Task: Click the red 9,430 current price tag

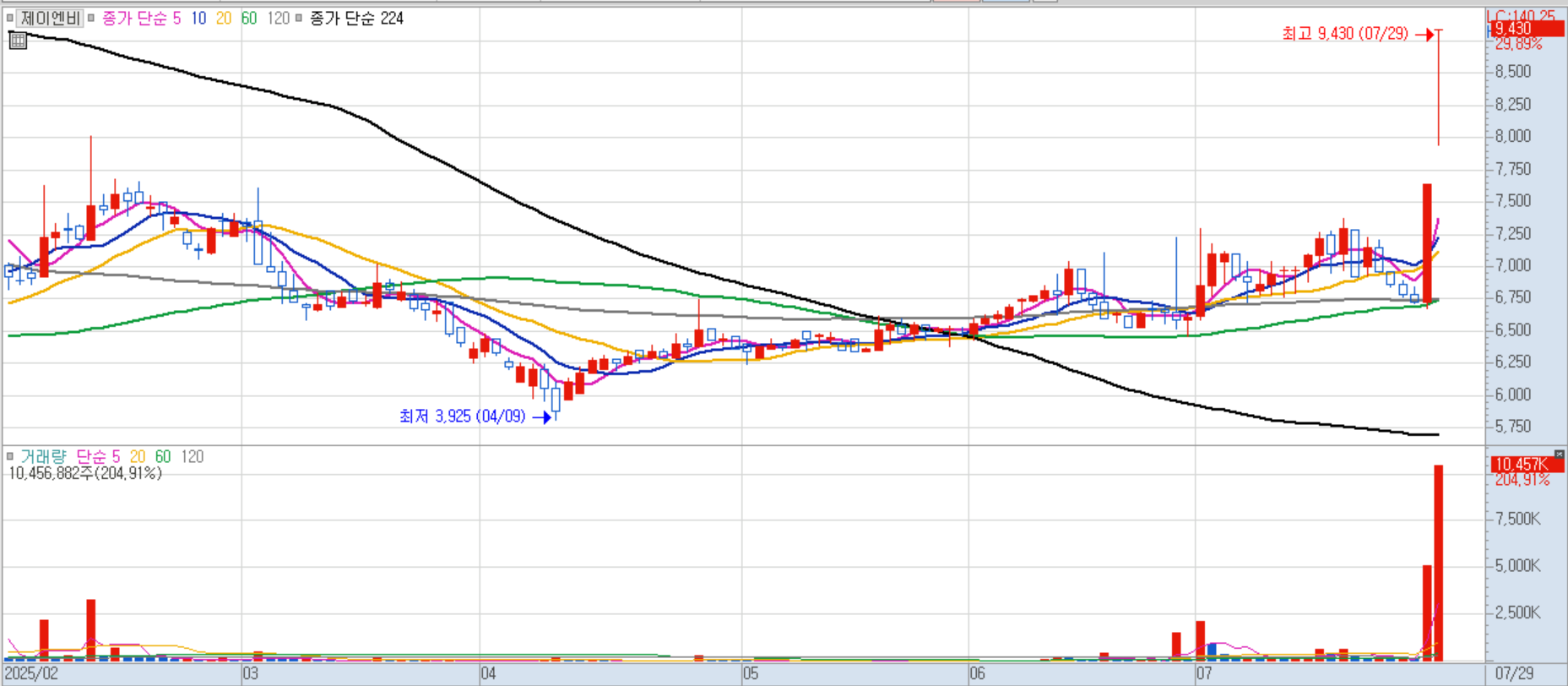Action: pyautogui.click(x=1527, y=30)
